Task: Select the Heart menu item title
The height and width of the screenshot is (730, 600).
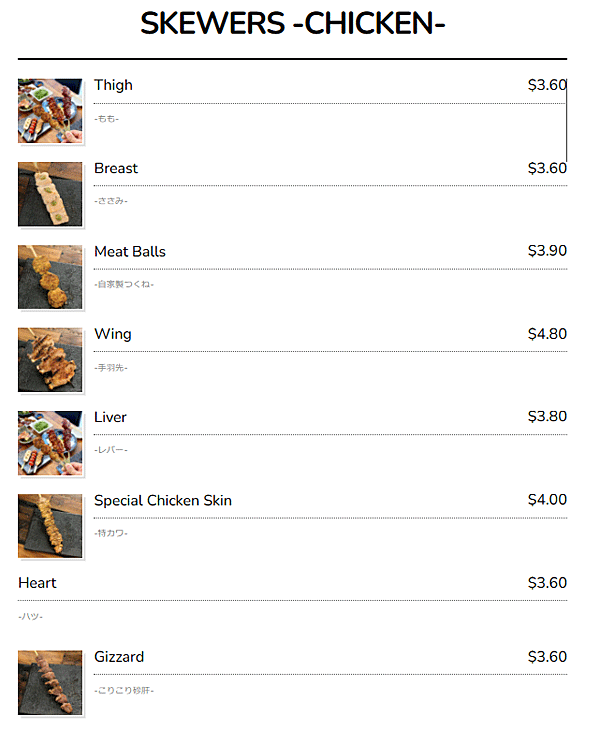Action: point(37,583)
